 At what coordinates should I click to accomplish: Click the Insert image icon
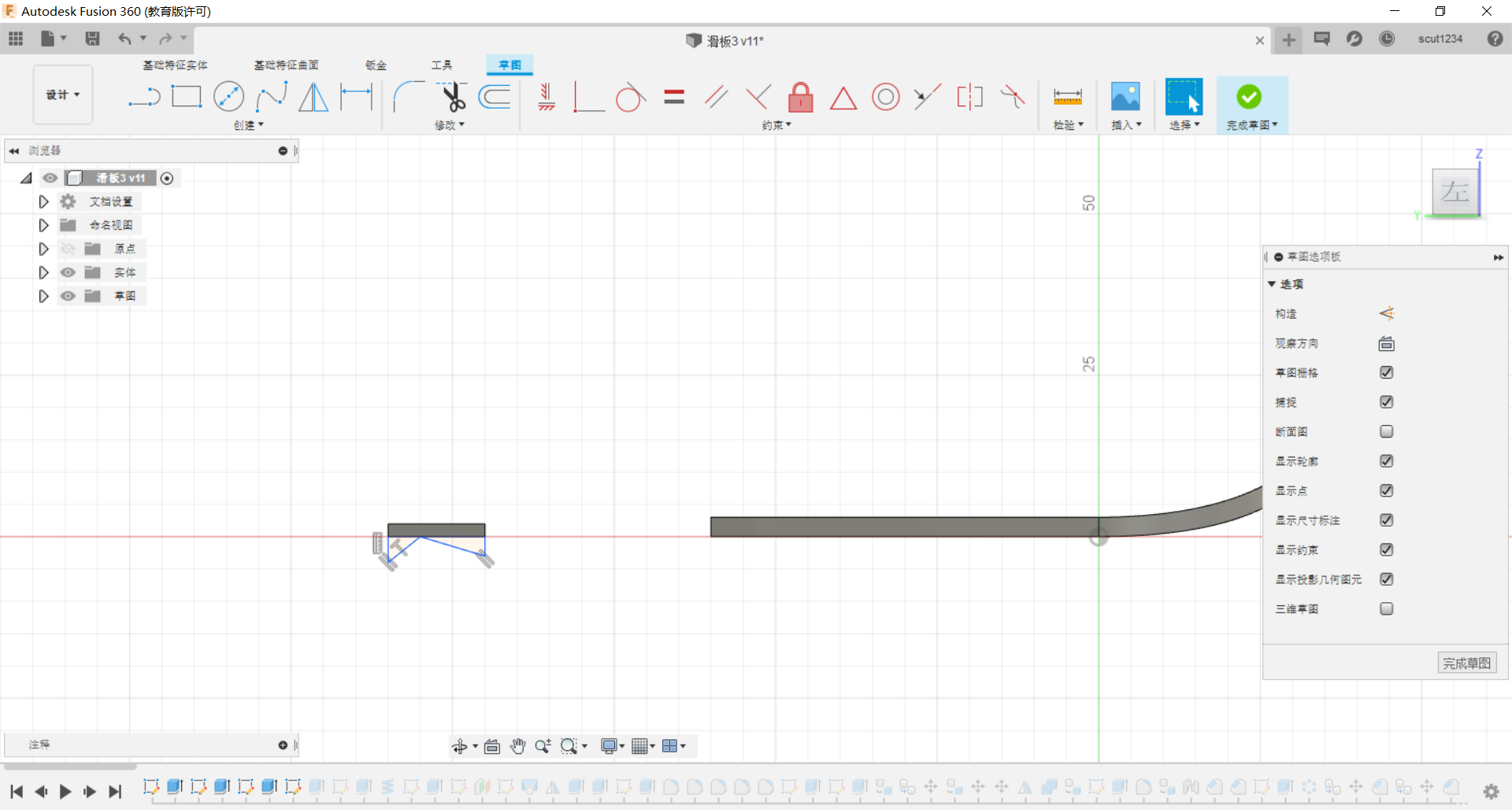(1125, 97)
